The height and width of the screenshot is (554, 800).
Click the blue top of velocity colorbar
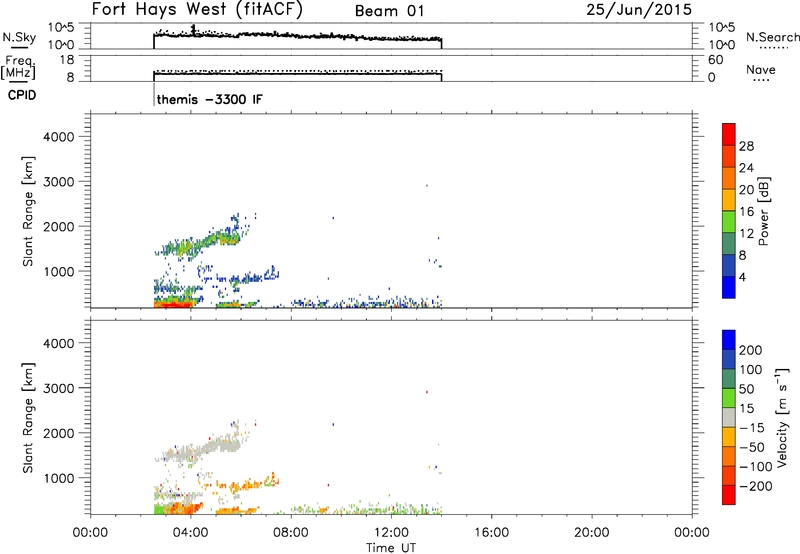tap(729, 340)
